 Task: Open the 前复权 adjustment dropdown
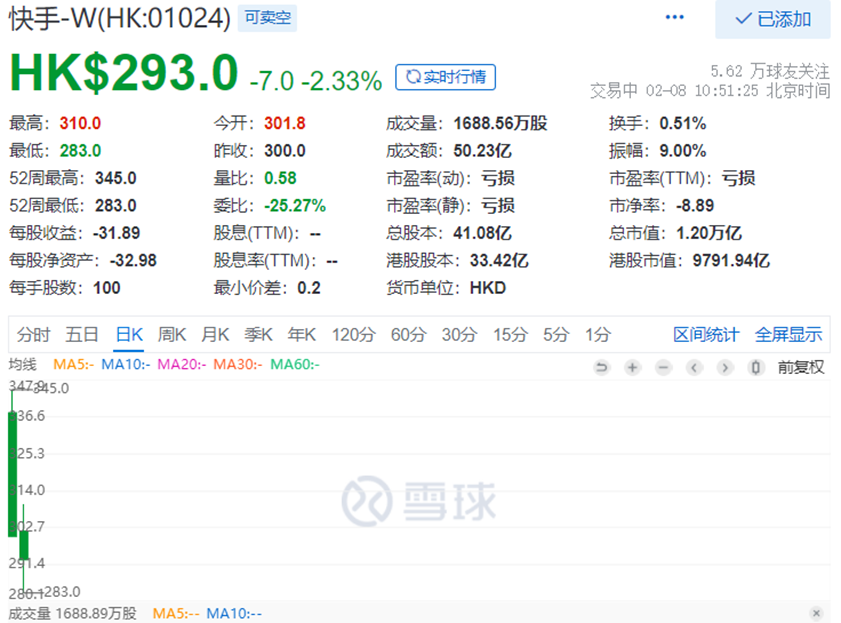[x=801, y=367]
